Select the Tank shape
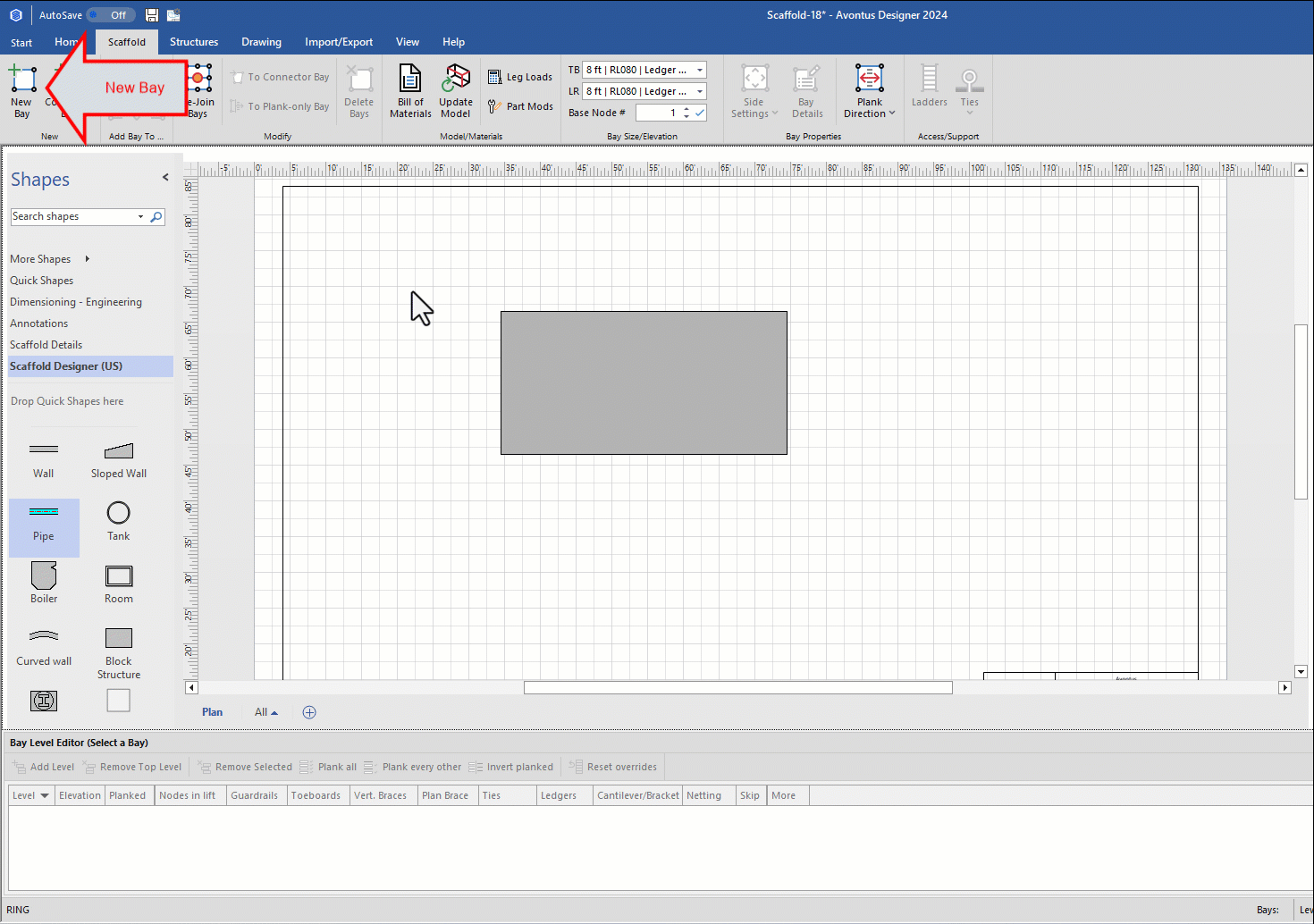 (x=118, y=513)
